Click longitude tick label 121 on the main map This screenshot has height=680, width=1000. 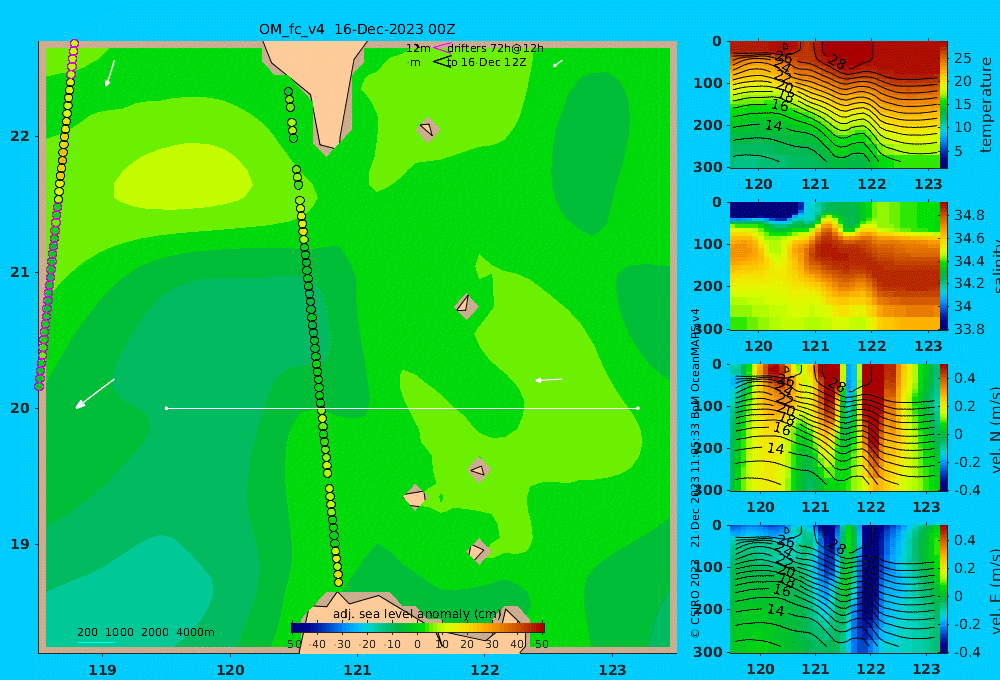(357, 670)
